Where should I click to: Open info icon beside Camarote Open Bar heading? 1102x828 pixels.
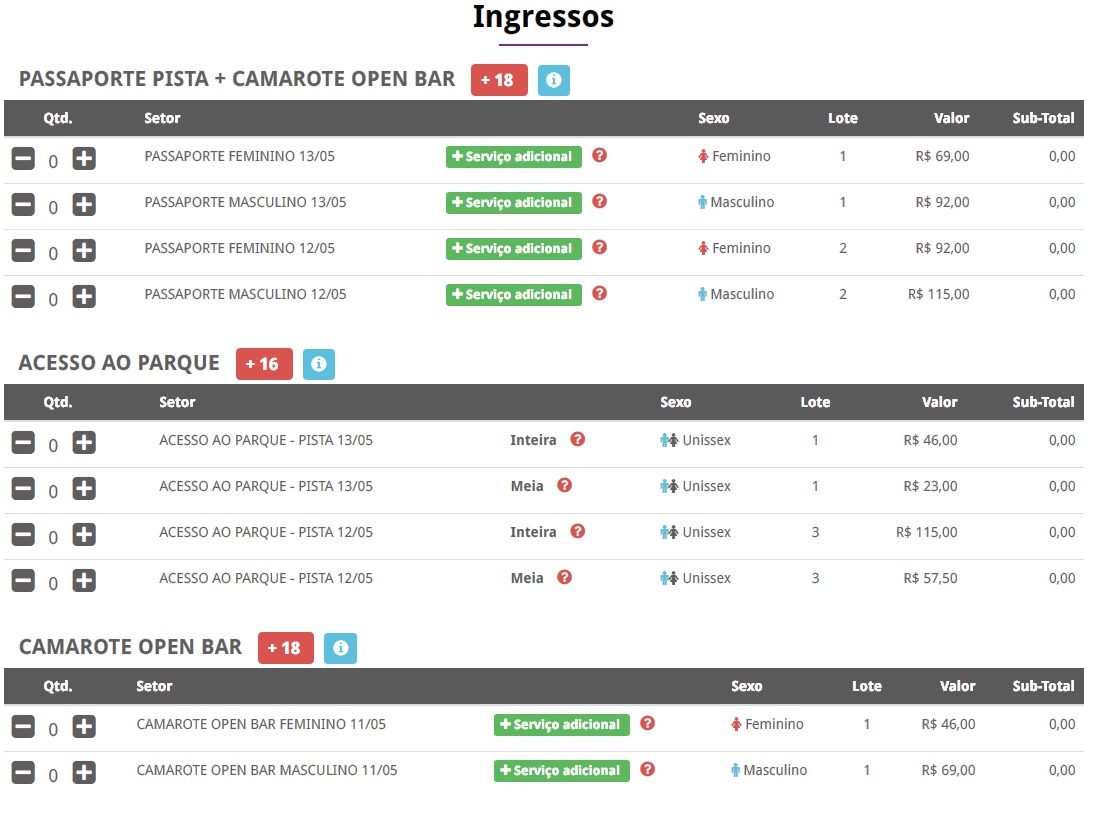tap(340, 649)
